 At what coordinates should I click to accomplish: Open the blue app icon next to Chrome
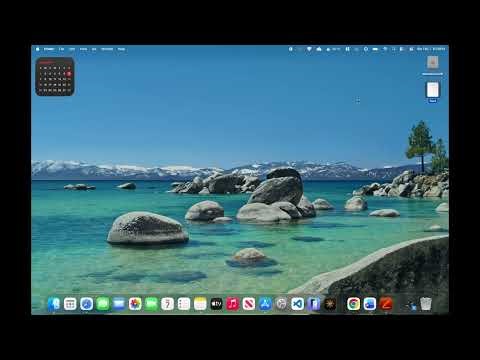click(370, 304)
